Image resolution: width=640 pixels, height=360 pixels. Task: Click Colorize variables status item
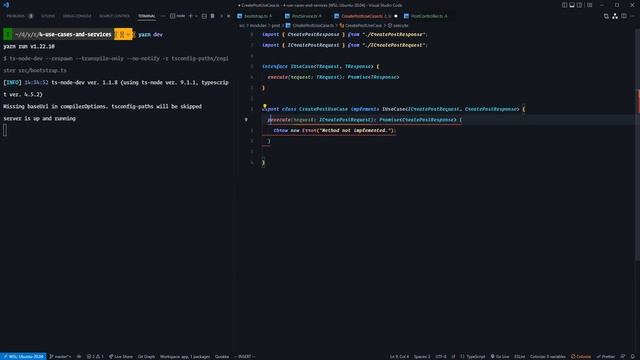548,356
